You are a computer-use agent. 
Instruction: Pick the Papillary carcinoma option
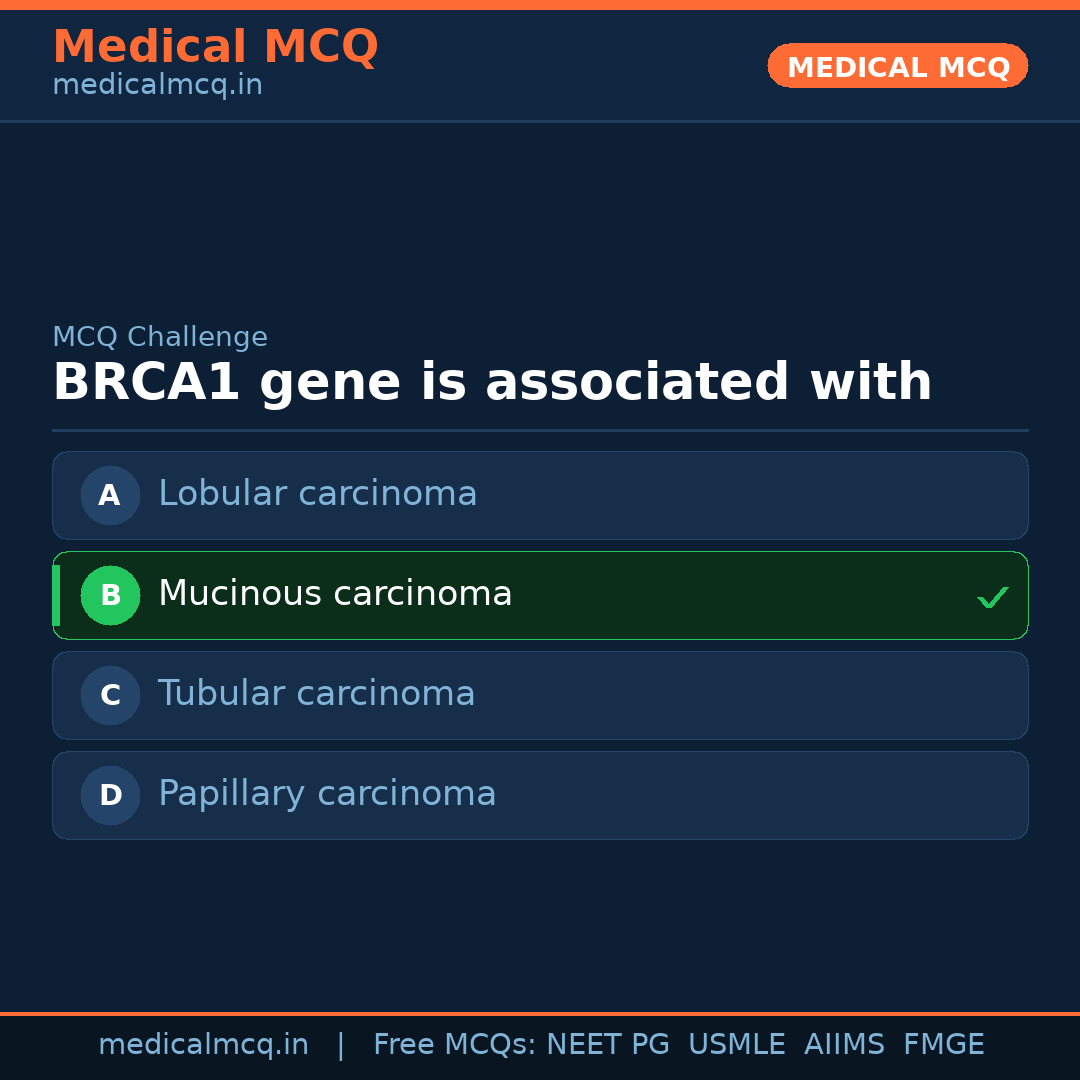pyautogui.click(x=327, y=794)
